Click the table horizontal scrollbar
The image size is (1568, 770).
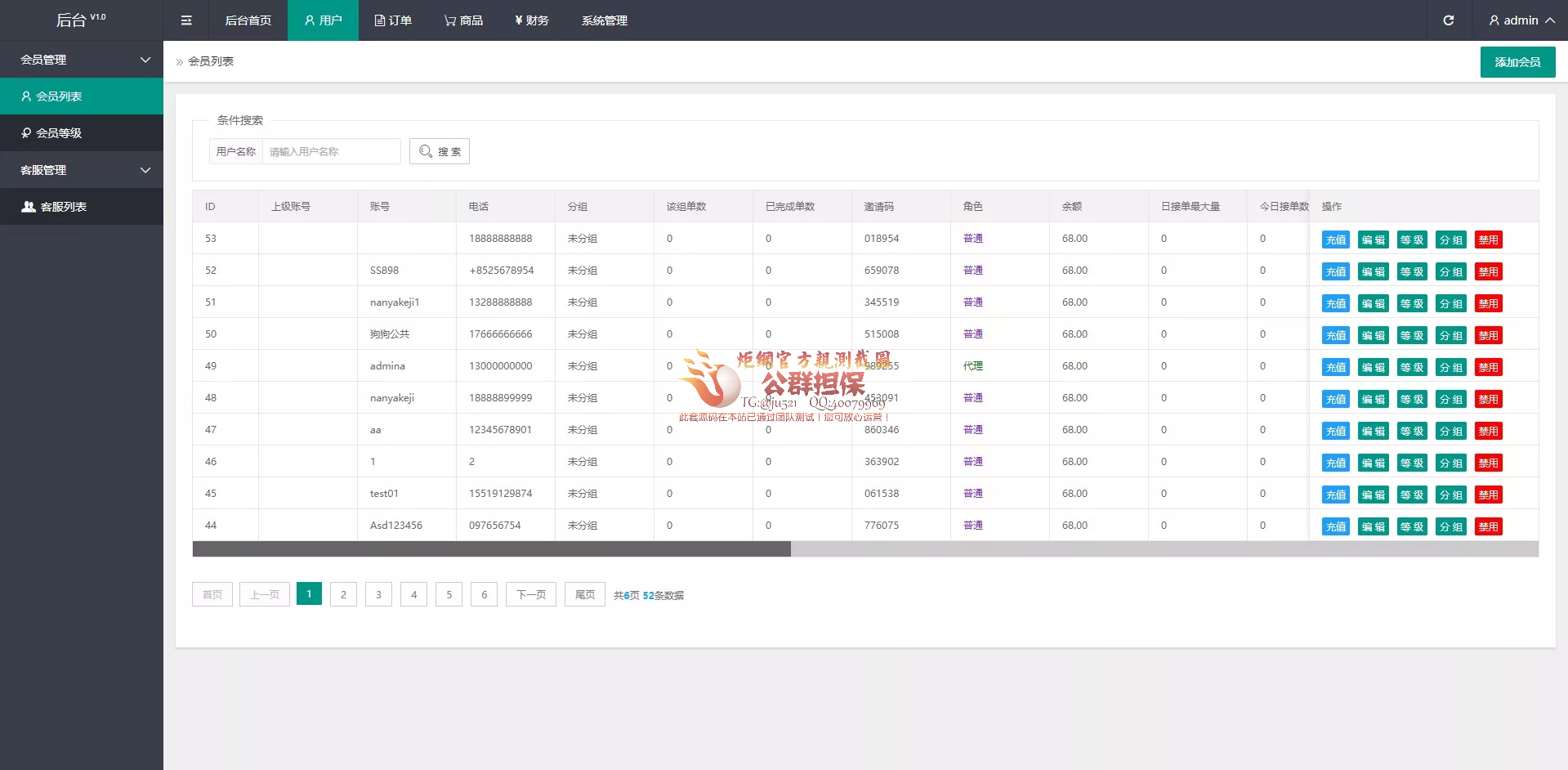click(491, 549)
